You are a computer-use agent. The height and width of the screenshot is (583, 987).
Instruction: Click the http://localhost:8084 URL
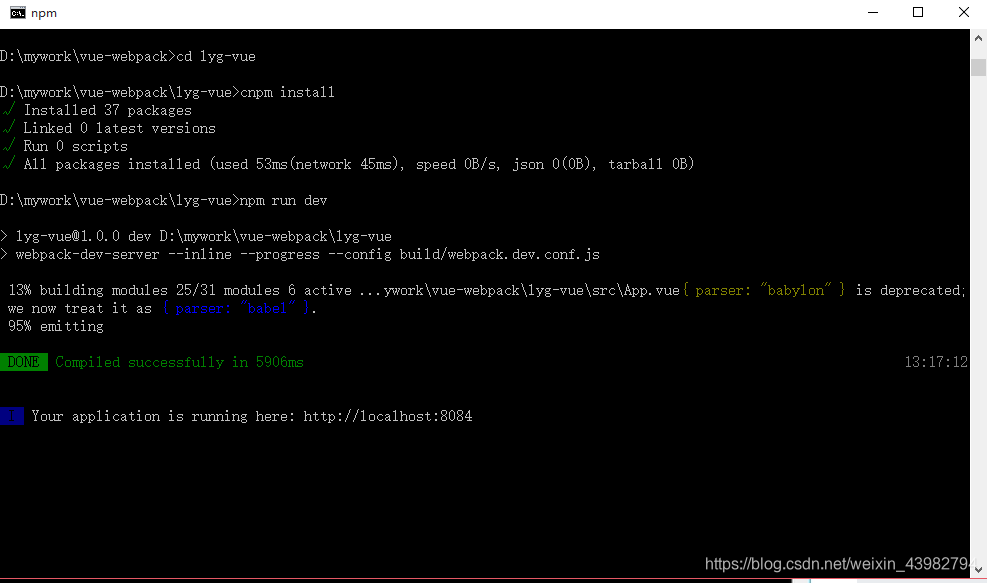pyautogui.click(x=388, y=416)
